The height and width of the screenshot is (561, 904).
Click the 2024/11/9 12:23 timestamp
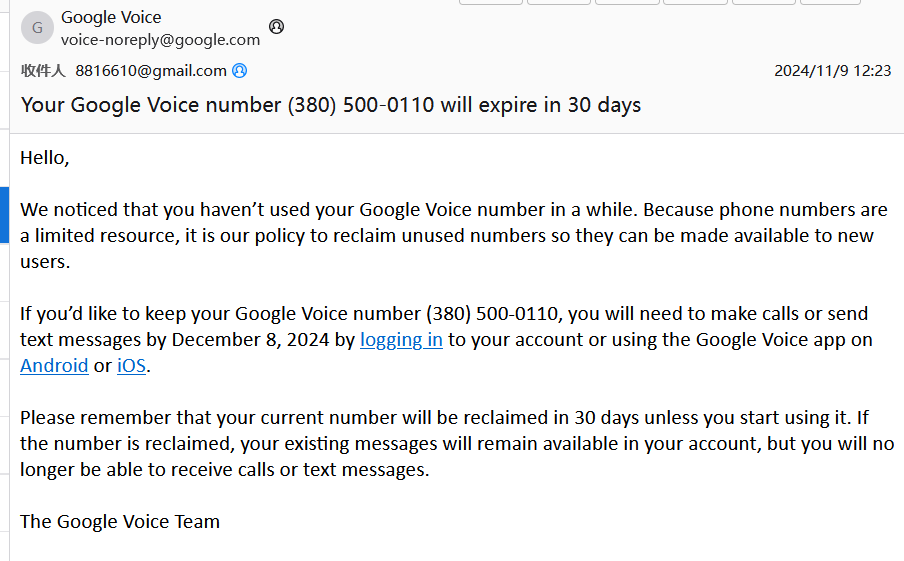pos(833,70)
